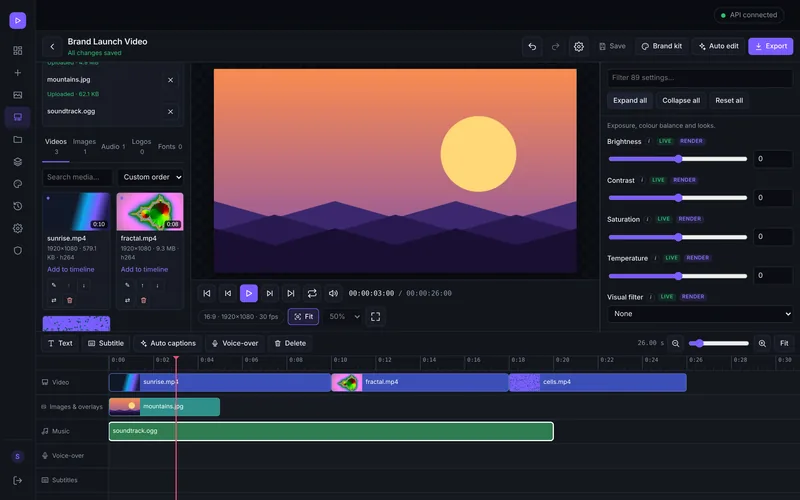Screen dimensions: 800x500
Task: Go back with the arrow beside Brand Launch Video
Action: (52, 46)
